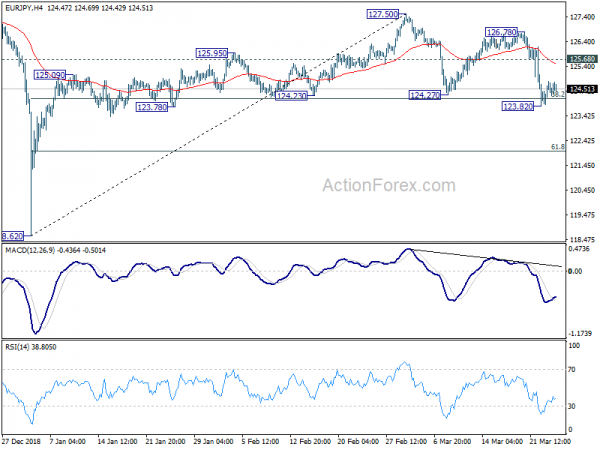Click the RSI 70 level label
The image size is (600, 450).
point(572,370)
